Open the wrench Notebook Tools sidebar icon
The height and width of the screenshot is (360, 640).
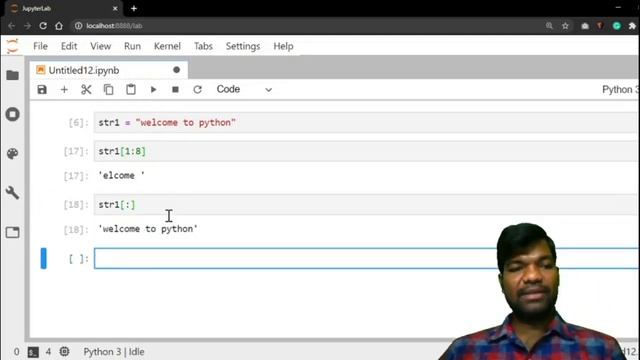pyautogui.click(x=13, y=193)
